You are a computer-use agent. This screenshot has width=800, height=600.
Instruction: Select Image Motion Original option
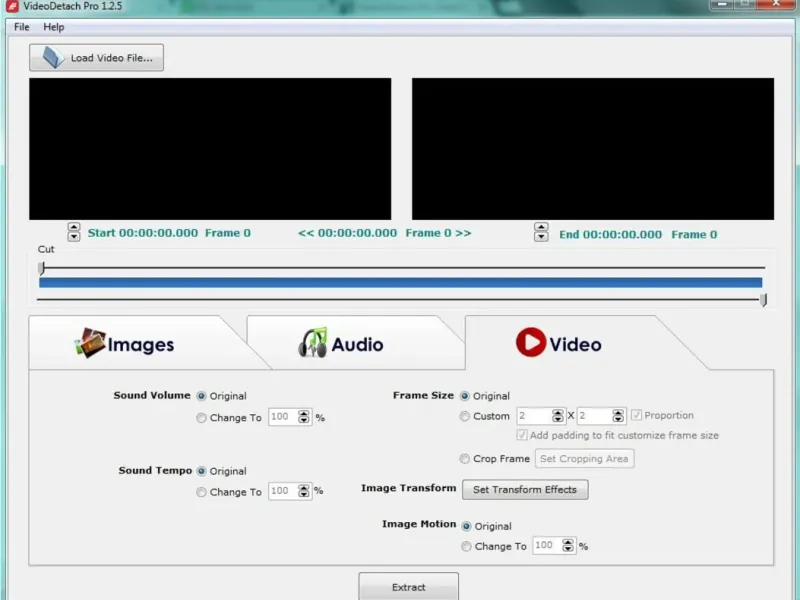466,526
